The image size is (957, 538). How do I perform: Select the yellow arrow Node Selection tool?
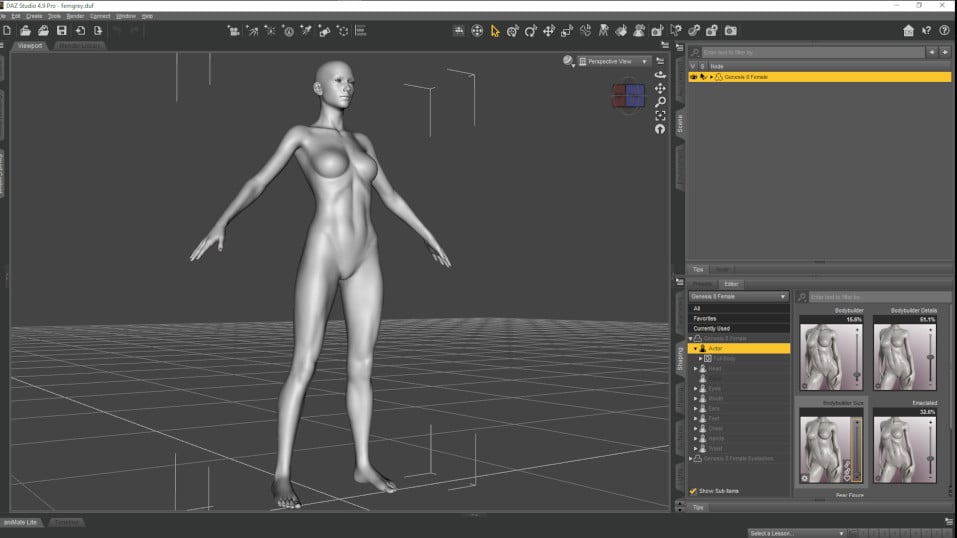(x=494, y=31)
